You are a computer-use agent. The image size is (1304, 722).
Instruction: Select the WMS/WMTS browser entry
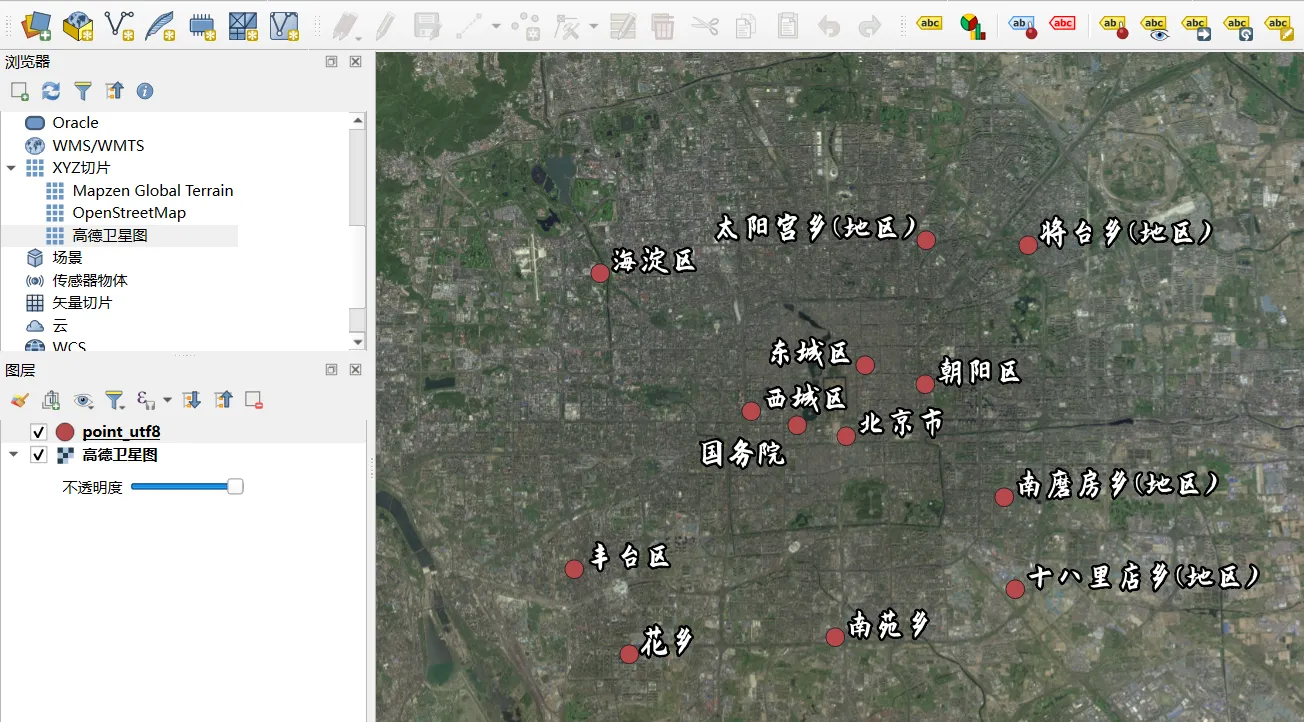pos(98,145)
